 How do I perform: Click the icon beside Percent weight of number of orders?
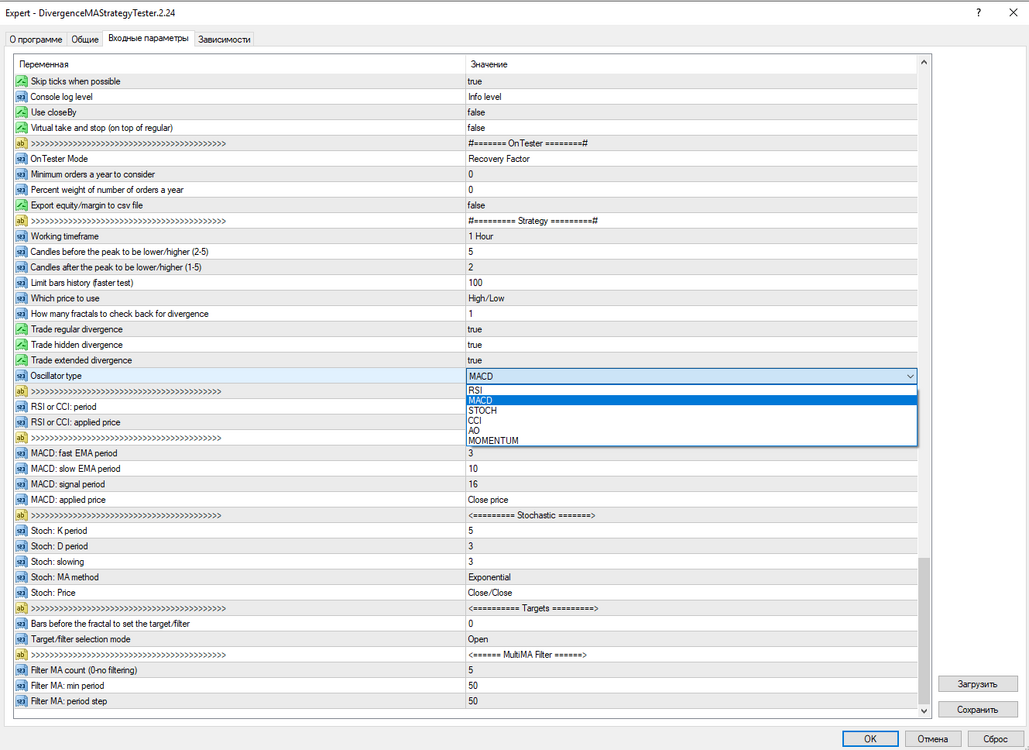point(22,190)
